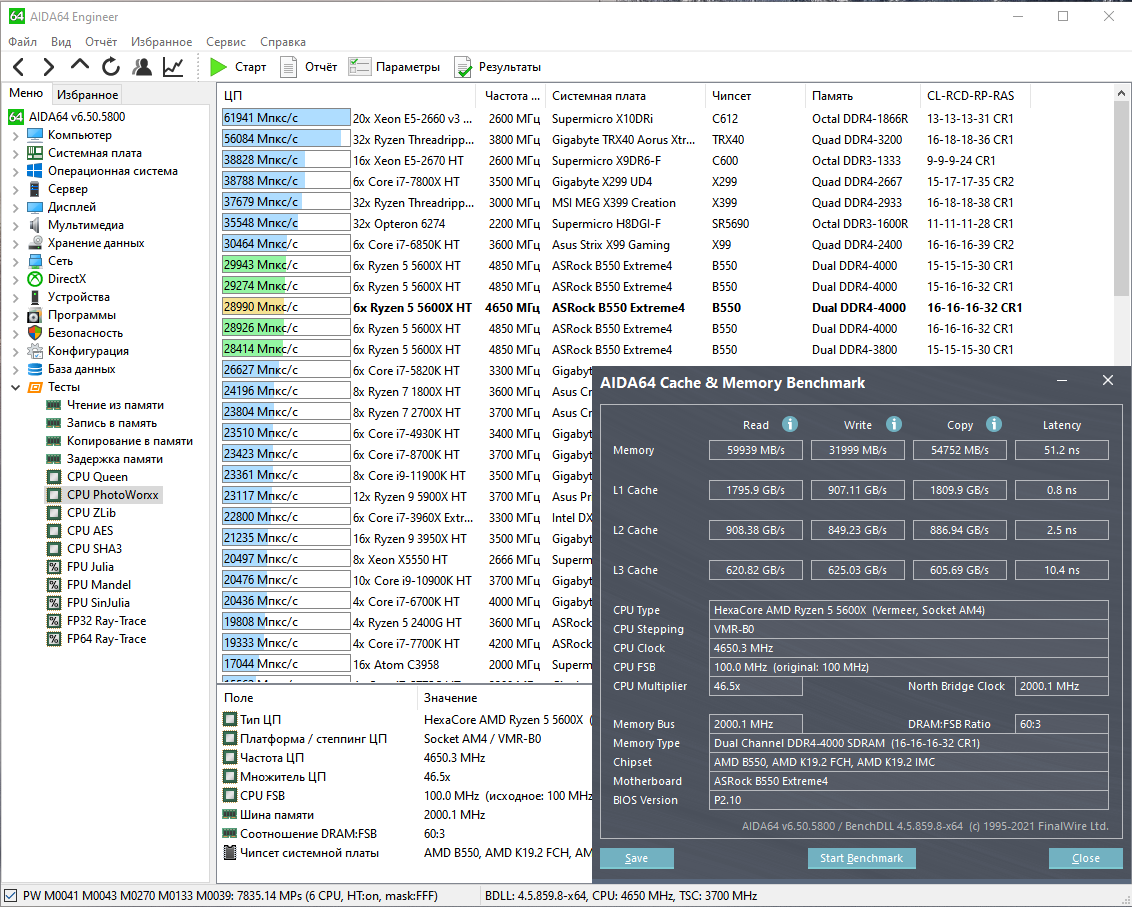Start the benchmark with Старт
Image resolution: width=1132 pixels, height=907 pixels.
point(238,67)
